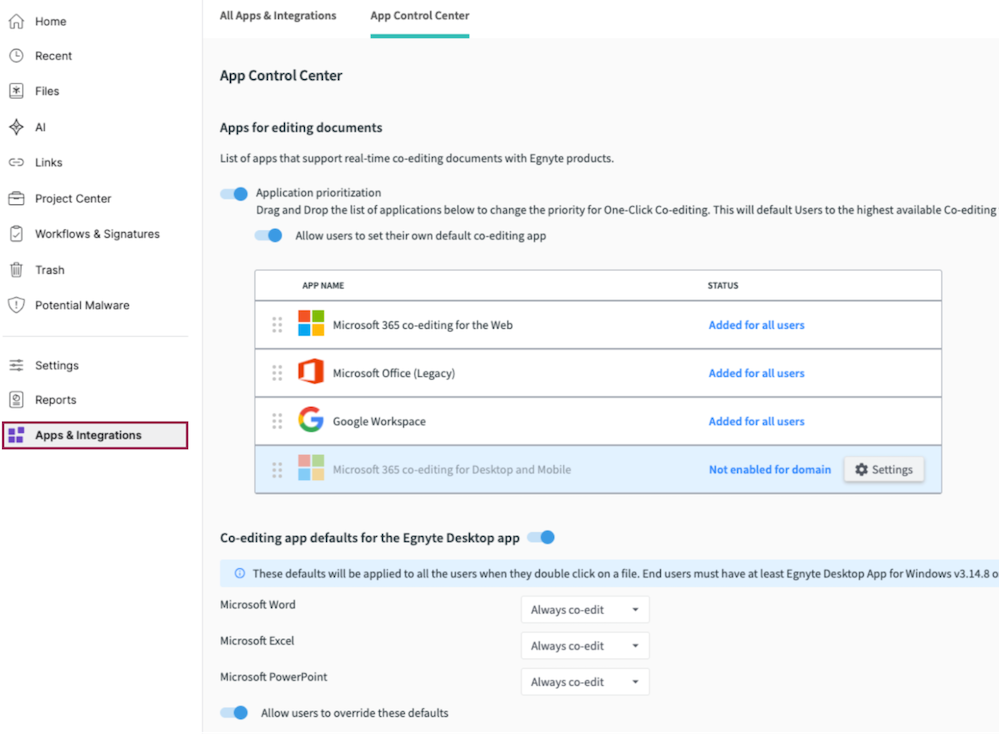The image size is (999, 734).
Task: Open the Microsoft Word co-edit dropdown
Action: pos(585,610)
